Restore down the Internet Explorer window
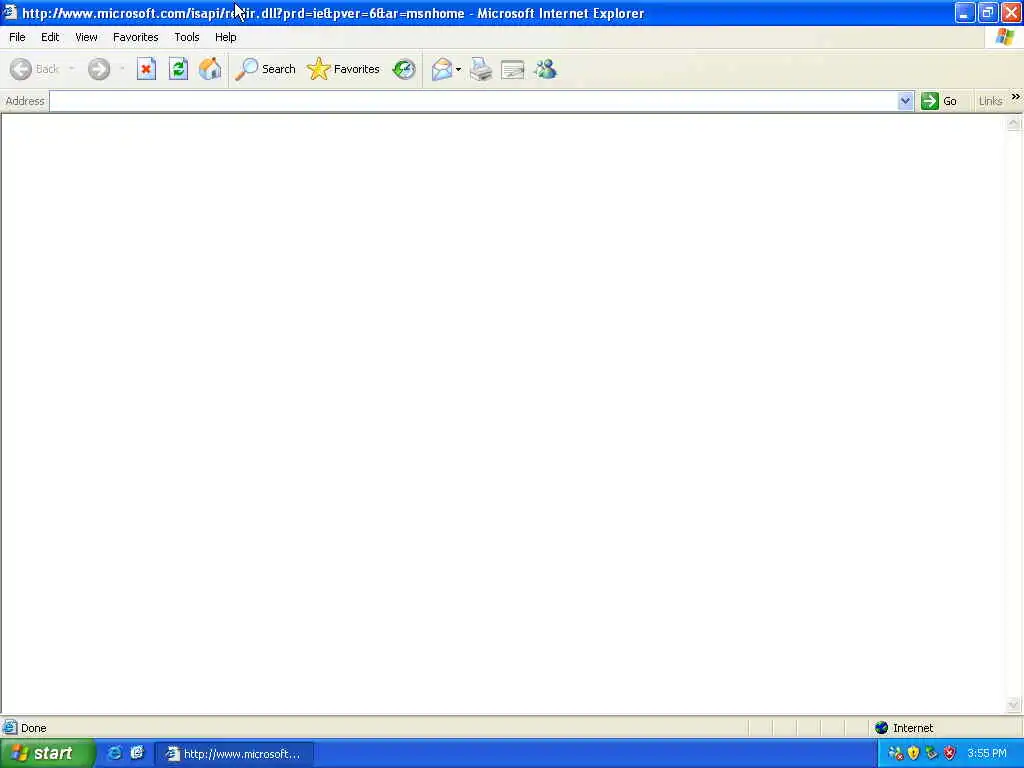 pos(987,12)
